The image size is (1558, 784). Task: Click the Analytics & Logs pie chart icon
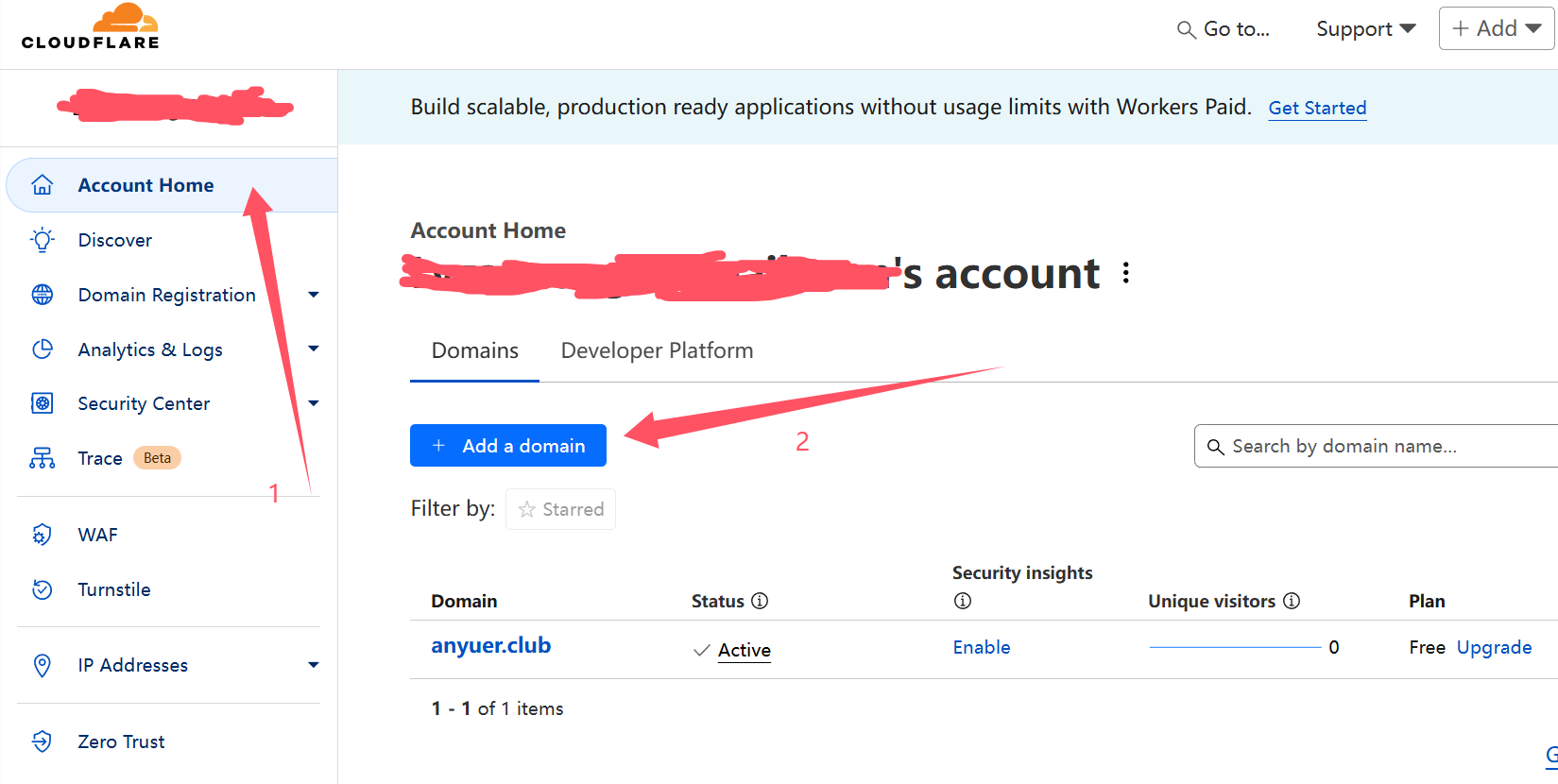pos(43,349)
